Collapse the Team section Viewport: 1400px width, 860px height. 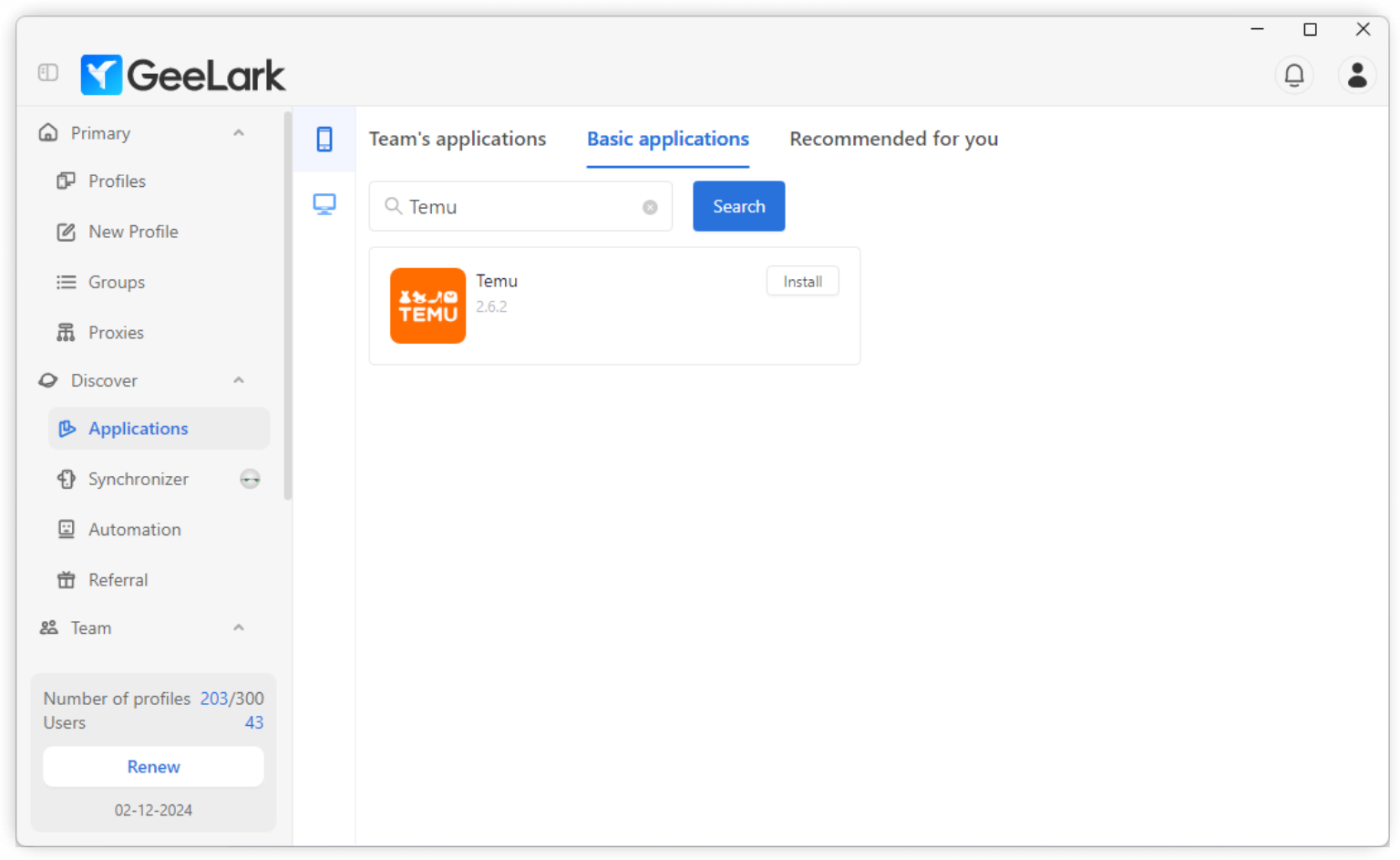click(239, 627)
